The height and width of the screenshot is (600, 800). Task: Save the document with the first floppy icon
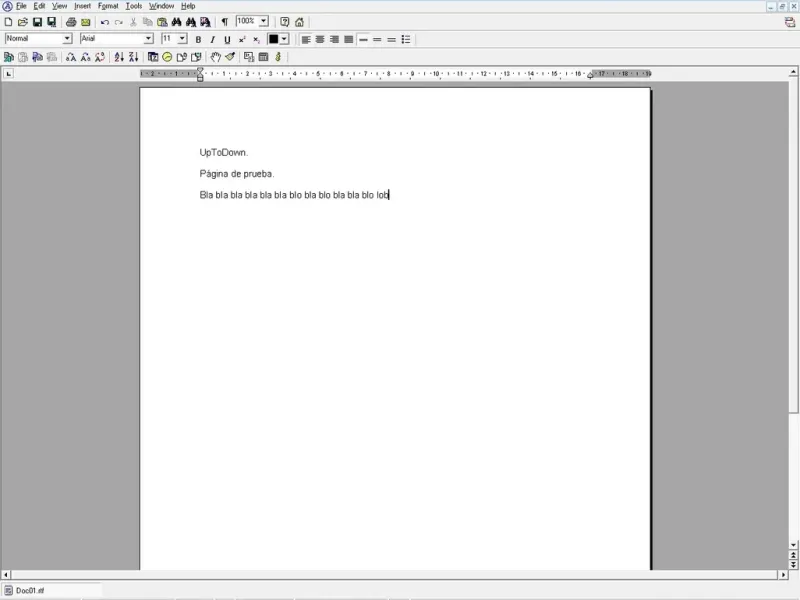[x=37, y=22]
